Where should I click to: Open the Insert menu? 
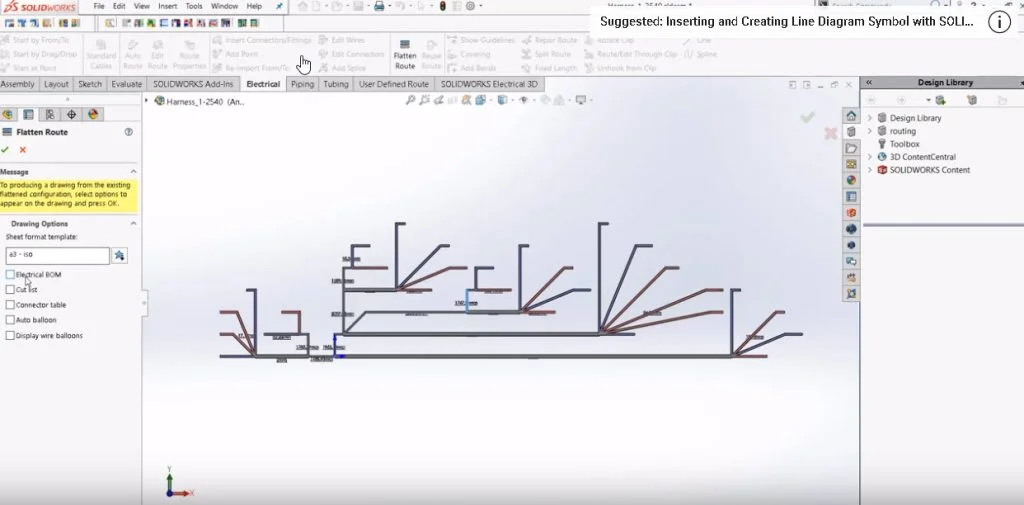click(167, 6)
